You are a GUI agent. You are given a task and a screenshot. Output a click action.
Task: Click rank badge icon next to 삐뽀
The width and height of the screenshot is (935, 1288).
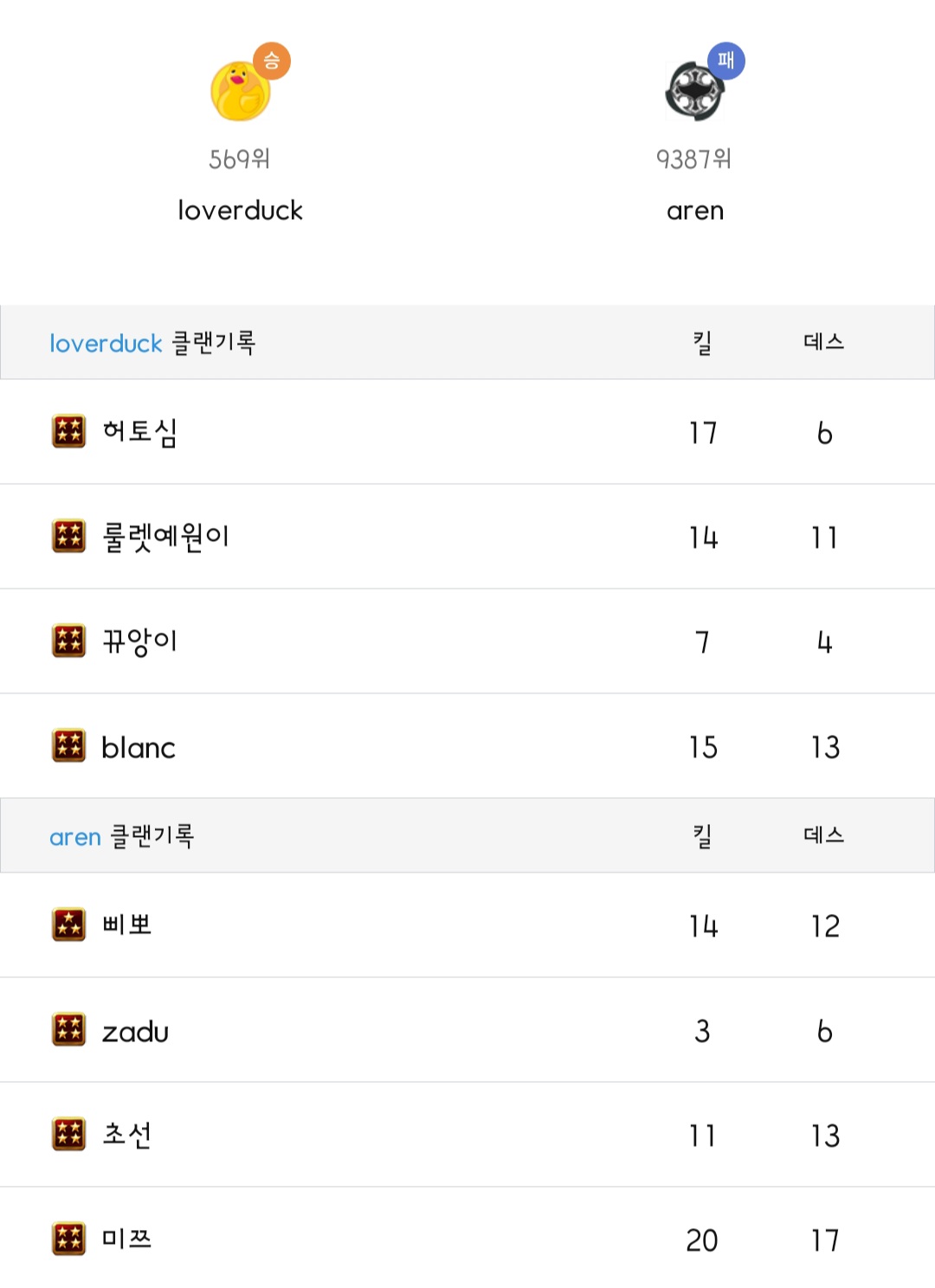pos(69,924)
